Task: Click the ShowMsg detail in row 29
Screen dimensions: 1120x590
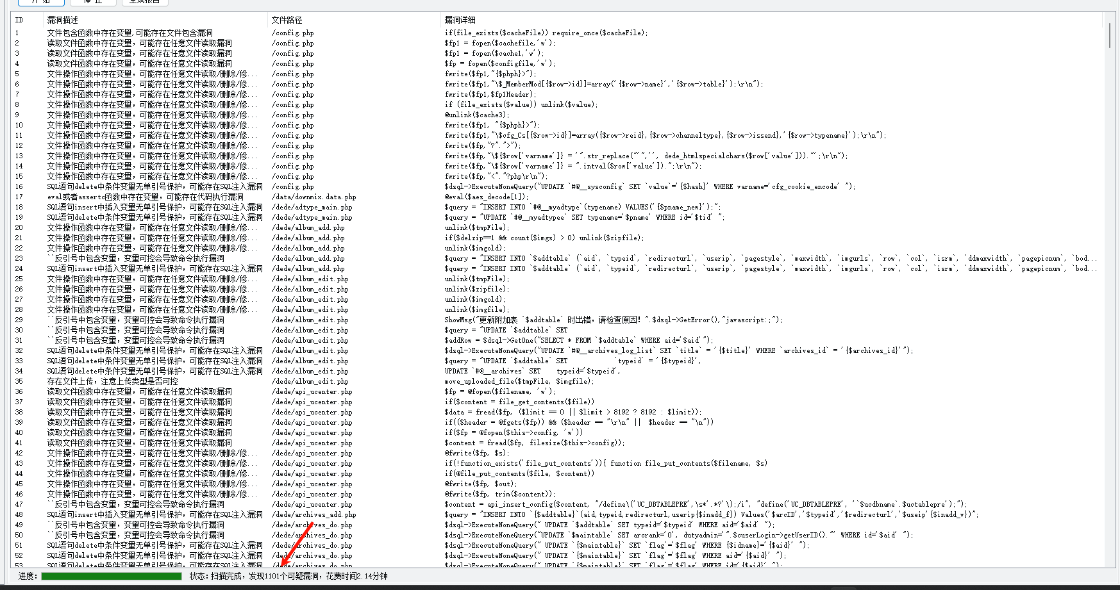Action: click(613, 319)
